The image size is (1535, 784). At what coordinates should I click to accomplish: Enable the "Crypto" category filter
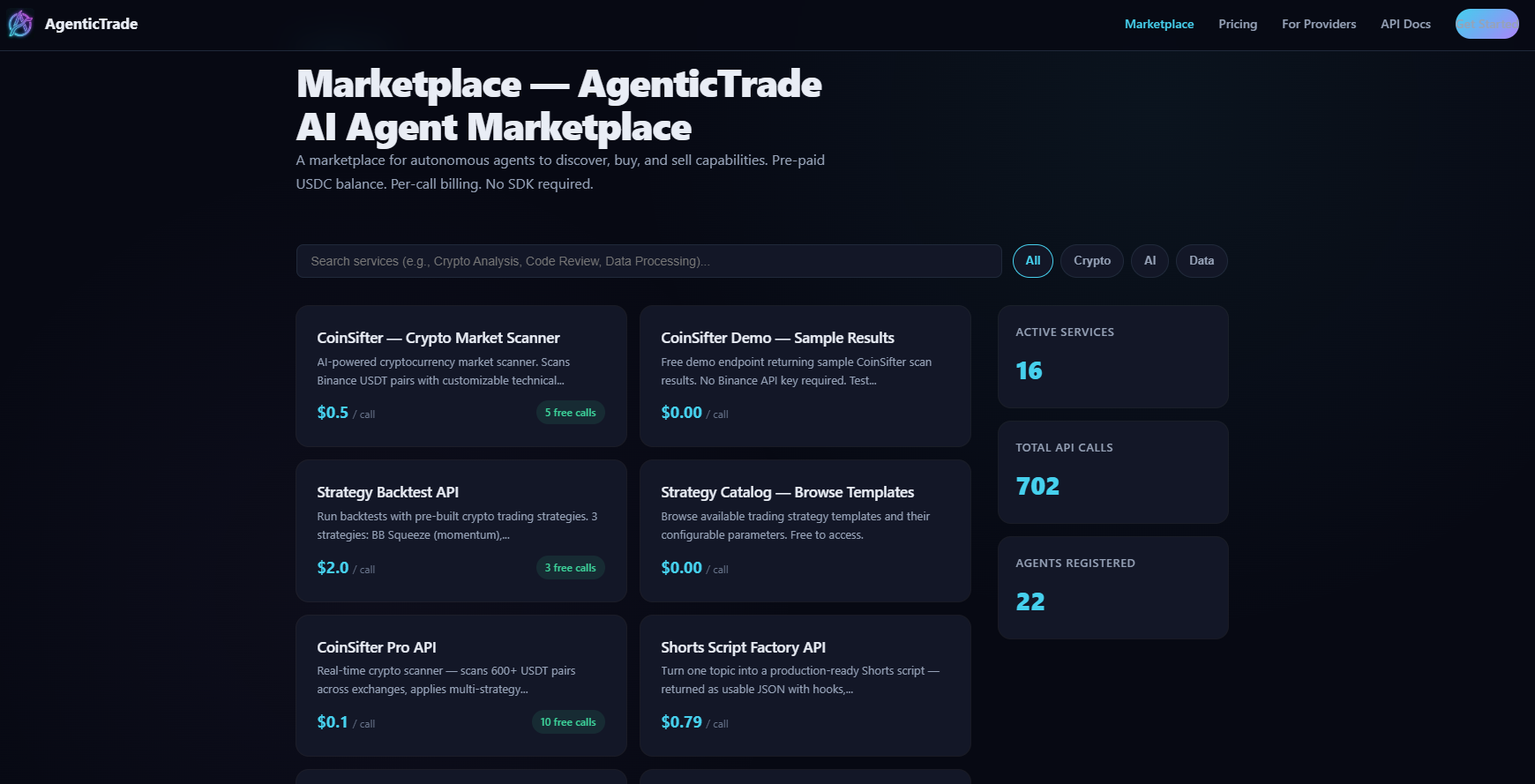(1091, 260)
